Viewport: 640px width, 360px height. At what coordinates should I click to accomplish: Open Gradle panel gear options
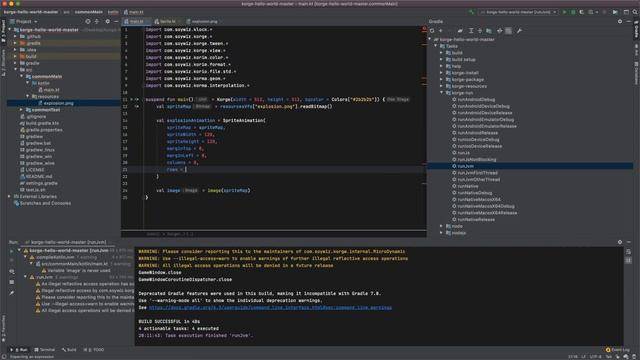[x=620, y=21]
